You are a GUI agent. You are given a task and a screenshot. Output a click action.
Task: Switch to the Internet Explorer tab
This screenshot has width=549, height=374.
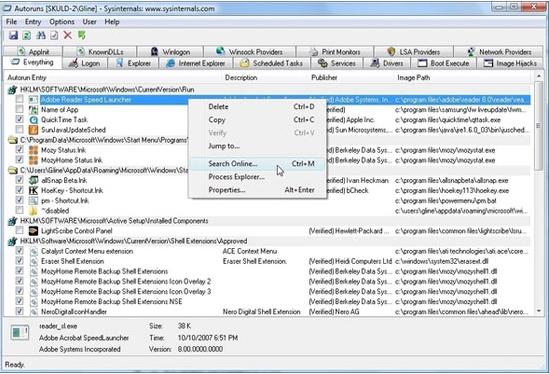click(x=196, y=63)
